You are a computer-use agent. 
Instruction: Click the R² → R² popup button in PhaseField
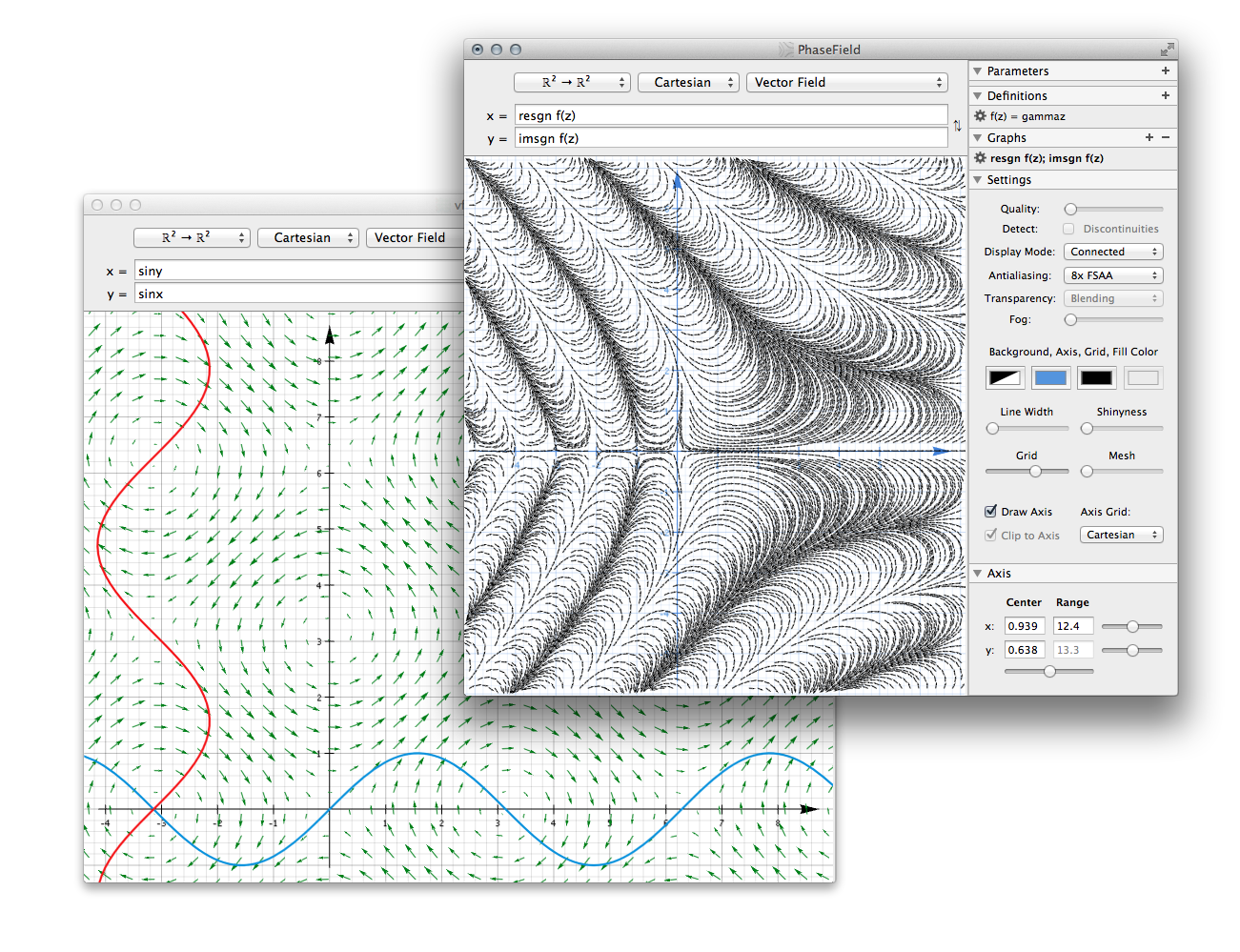coord(572,83)
